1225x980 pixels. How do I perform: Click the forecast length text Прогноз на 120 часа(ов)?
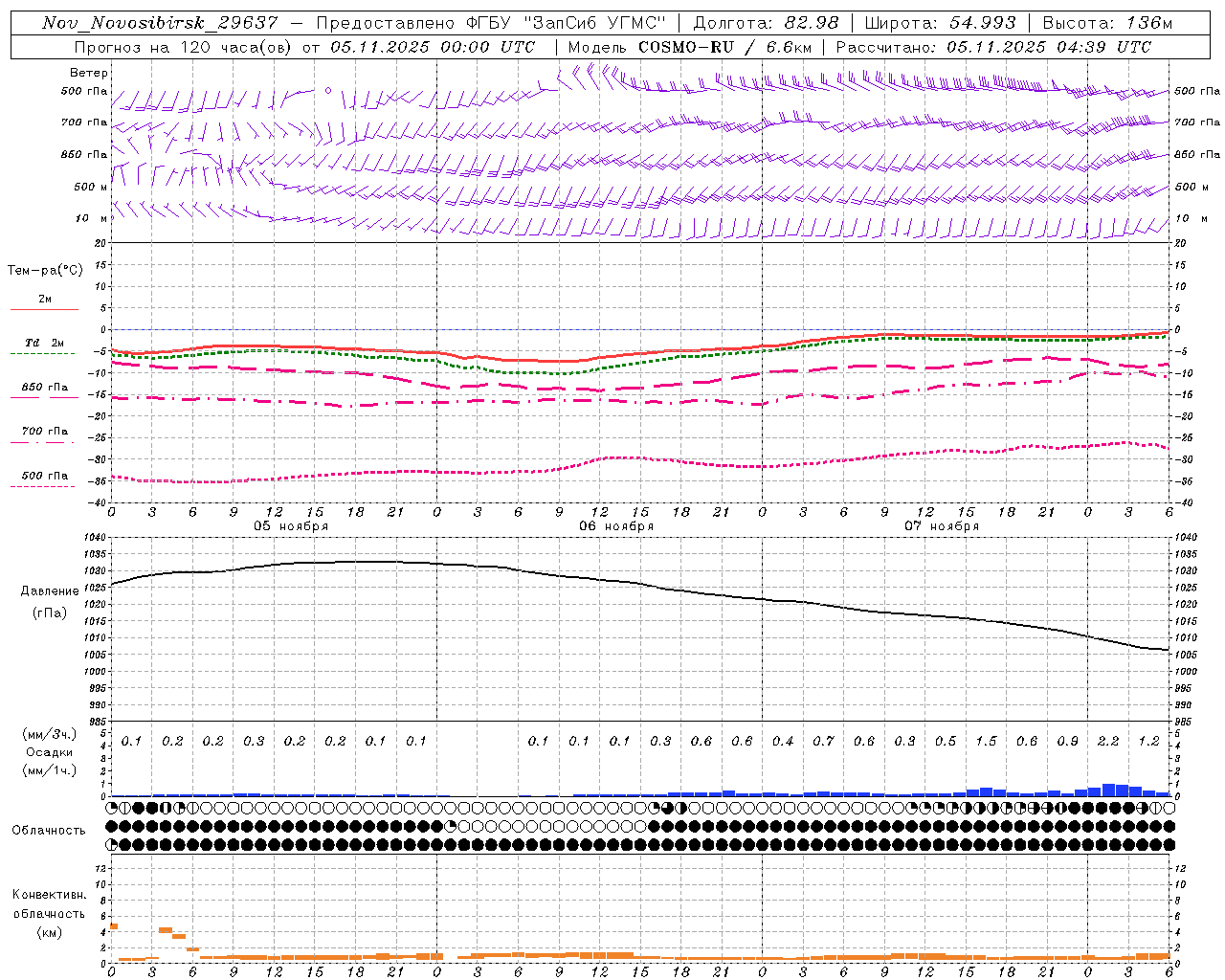click(182, 47)
